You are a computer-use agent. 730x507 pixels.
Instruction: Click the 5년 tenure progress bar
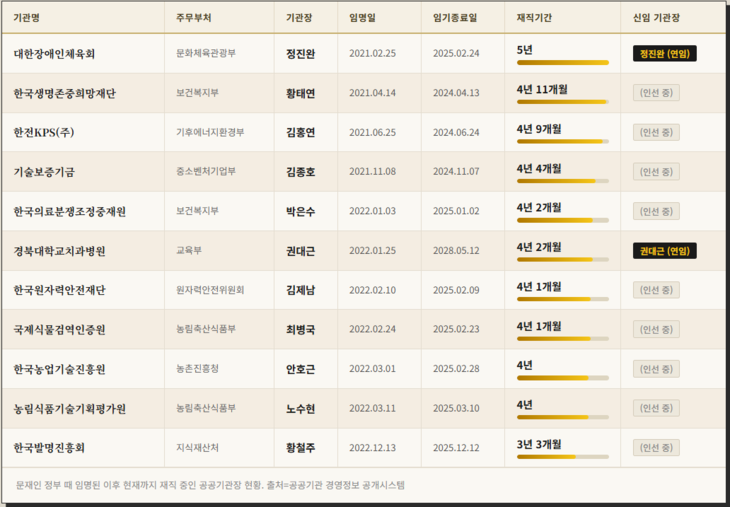tap(562, 63)
